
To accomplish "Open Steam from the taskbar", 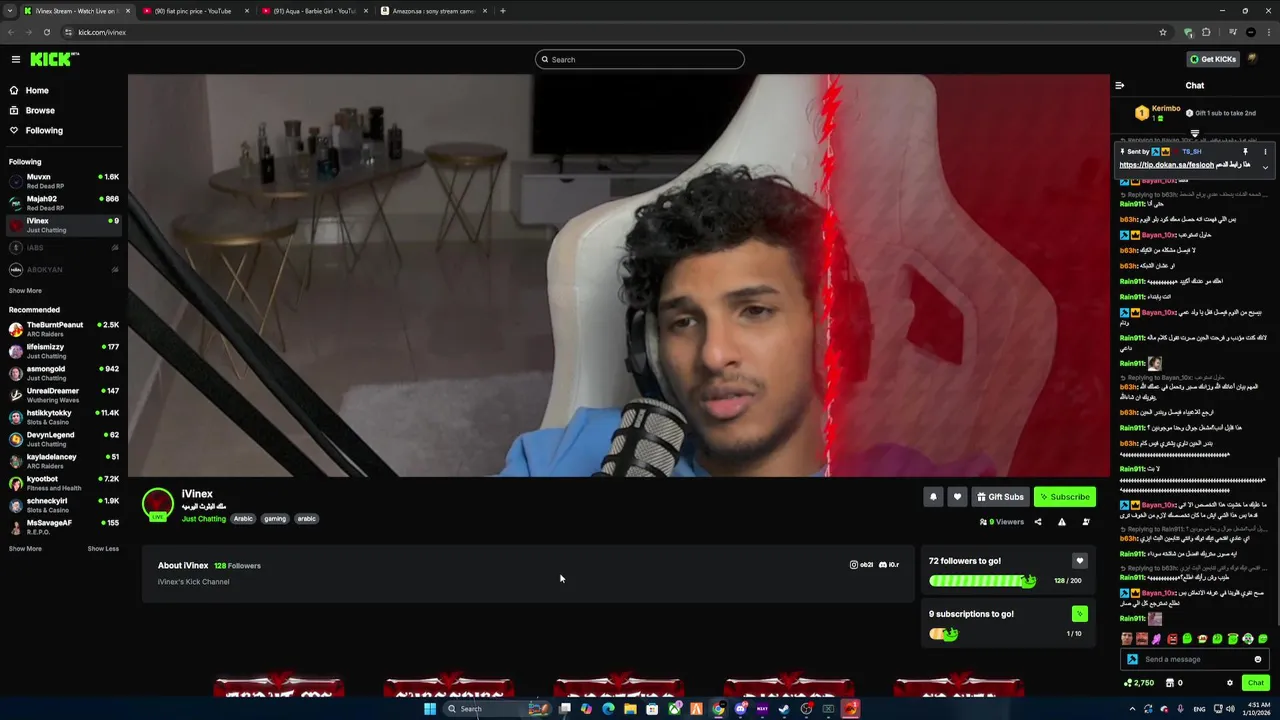I will click(784, 709).
